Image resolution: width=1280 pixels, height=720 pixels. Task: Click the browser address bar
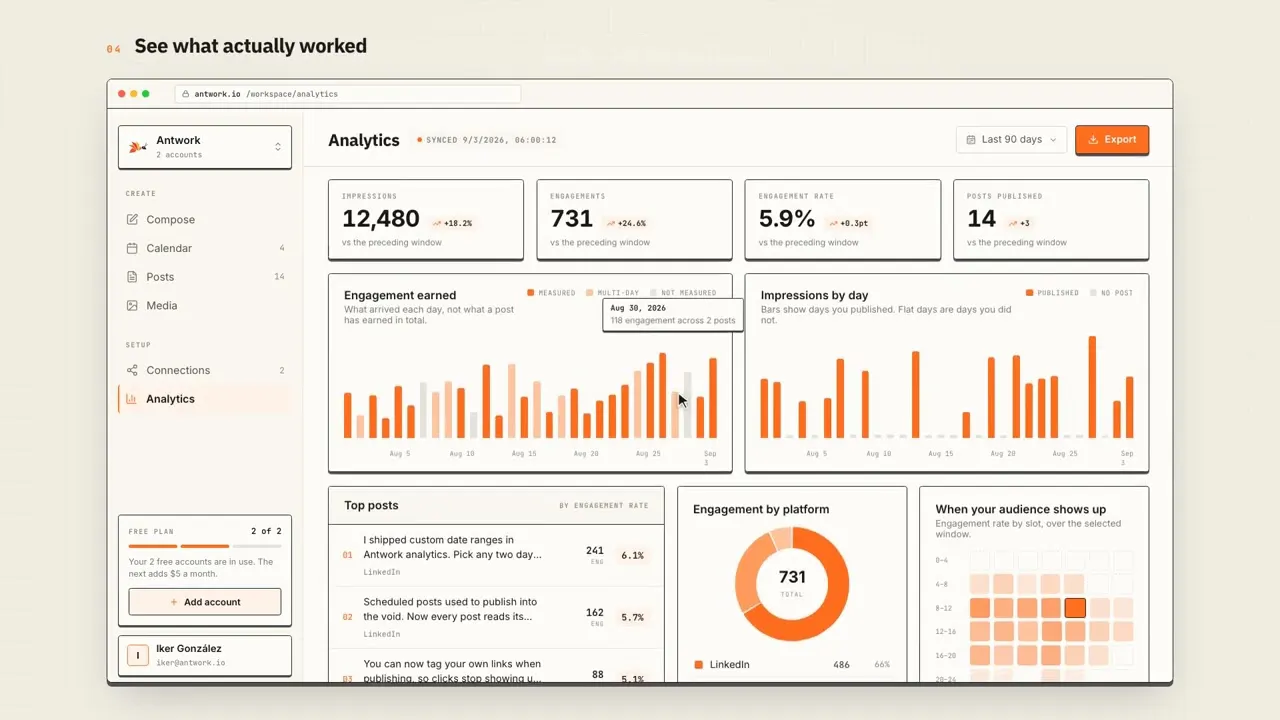[x=348, y=94]
